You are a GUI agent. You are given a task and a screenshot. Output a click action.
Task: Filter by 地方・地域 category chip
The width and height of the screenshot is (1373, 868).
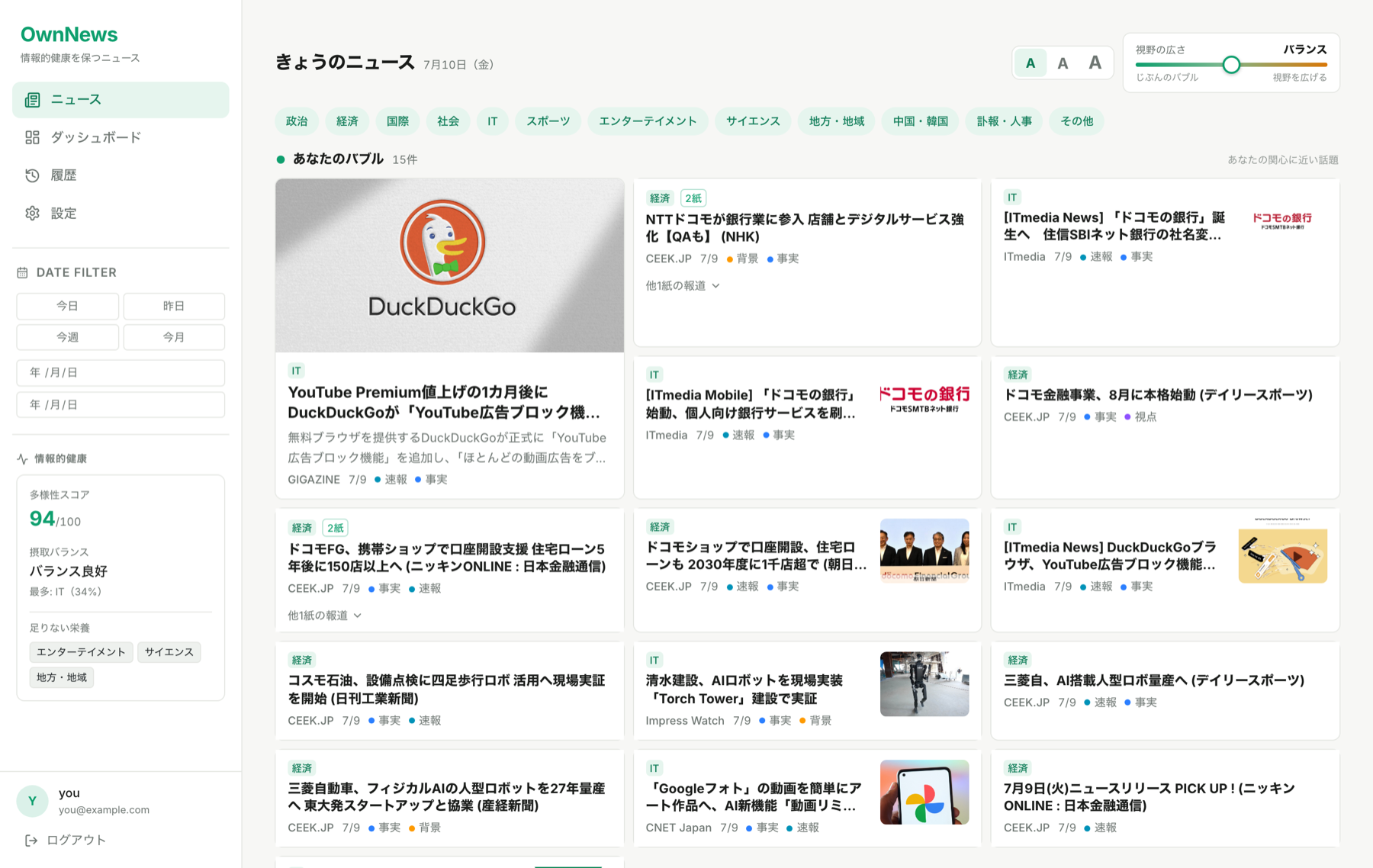pos(837,121)
